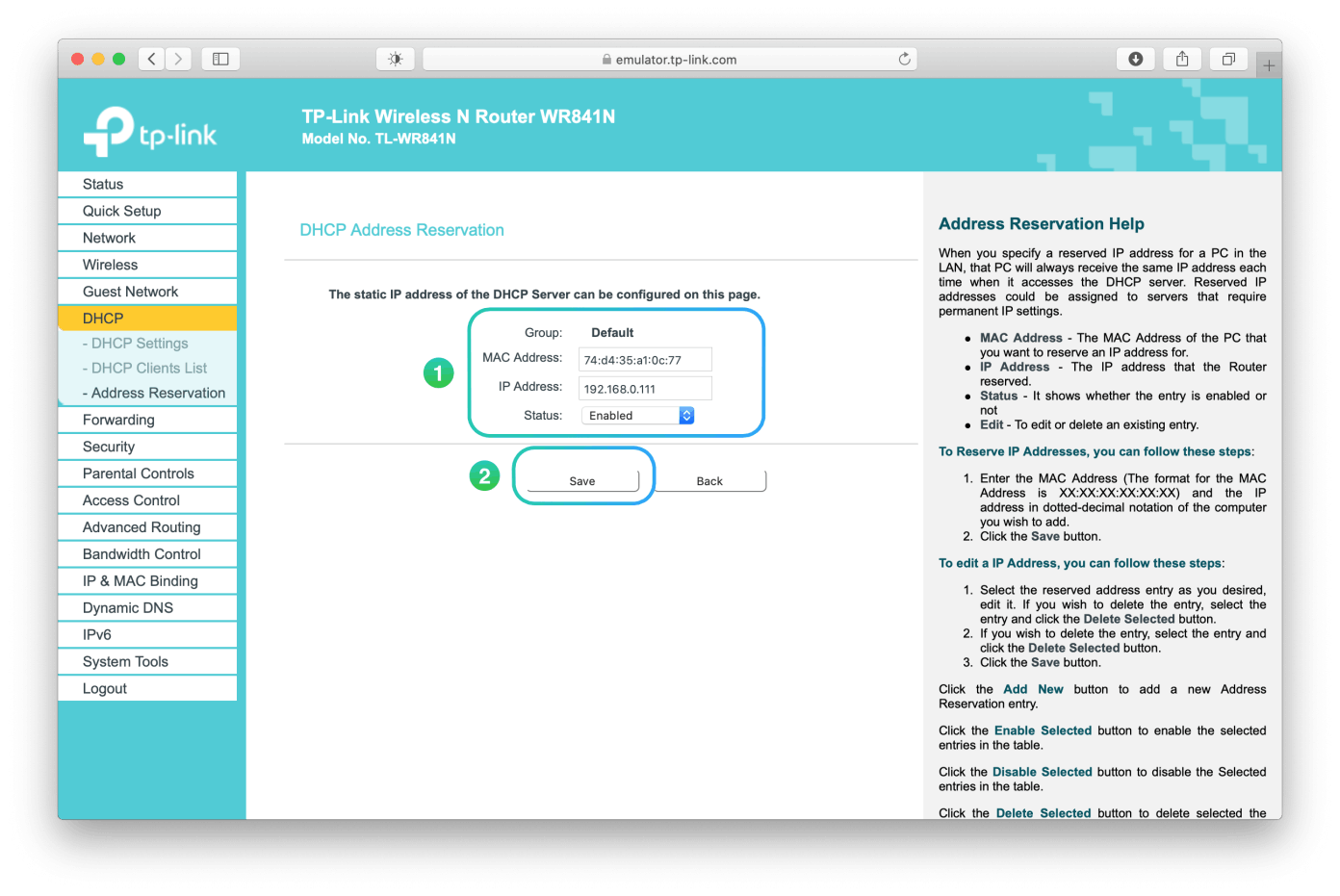Click the Back button
This screenshot has height=896, width=1340.
click(709, 481)
